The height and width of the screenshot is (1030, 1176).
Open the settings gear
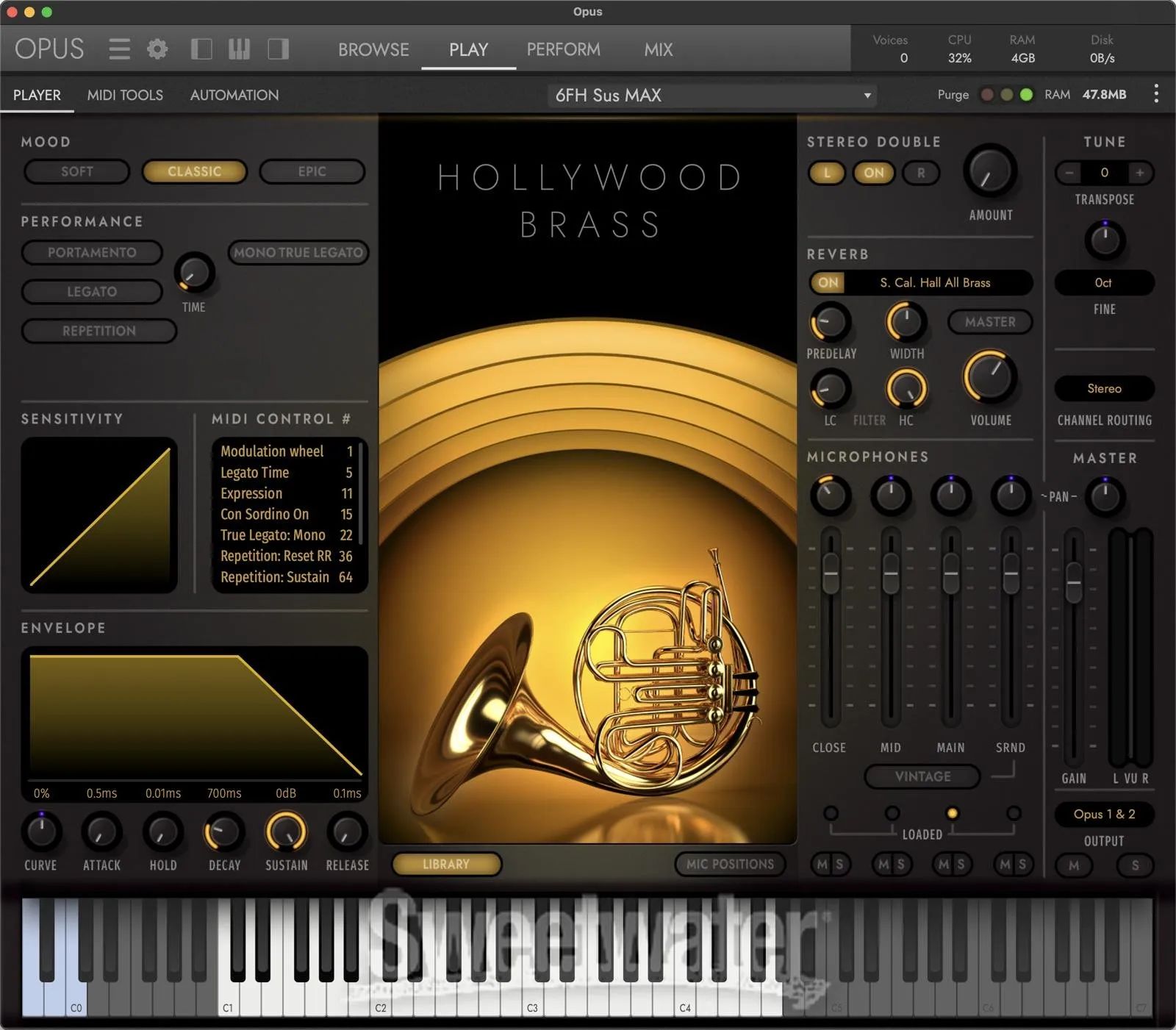click(x=157, y=49)
